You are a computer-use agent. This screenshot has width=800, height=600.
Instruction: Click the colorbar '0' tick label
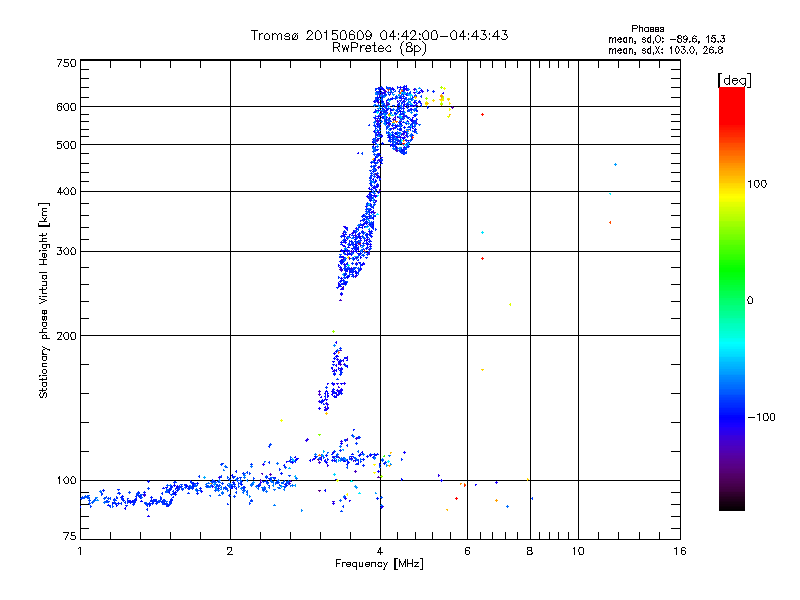click(x=750, y=301)
